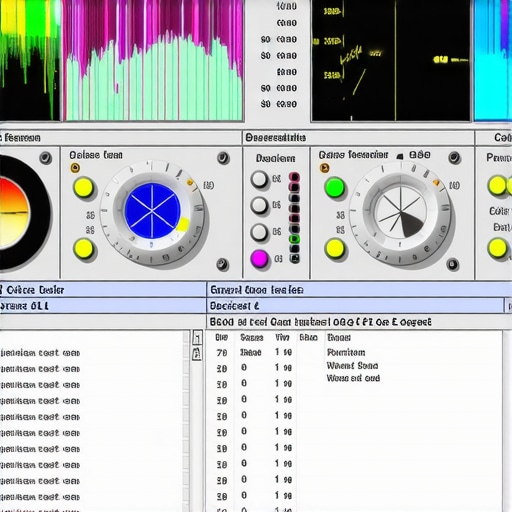
Task: Click the magenta and mint spectrum display
Action: [x=153, y=60]
